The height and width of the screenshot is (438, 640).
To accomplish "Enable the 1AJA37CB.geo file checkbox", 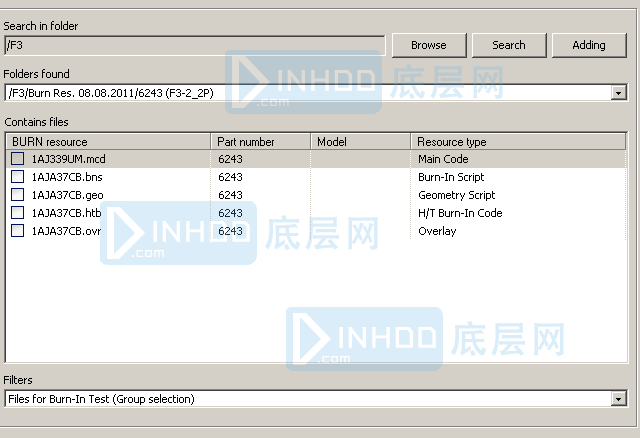I will 18,195.
